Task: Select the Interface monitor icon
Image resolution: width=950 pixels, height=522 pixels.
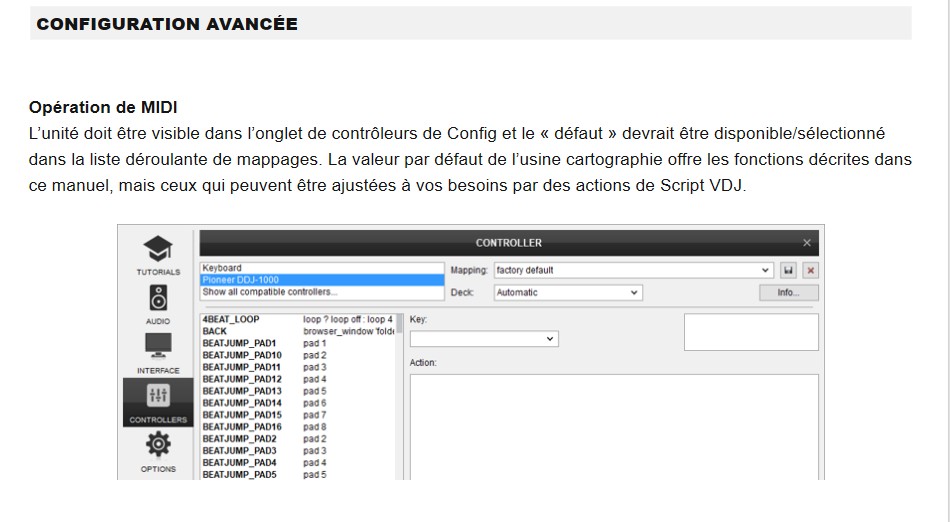Action: [158, 347]
